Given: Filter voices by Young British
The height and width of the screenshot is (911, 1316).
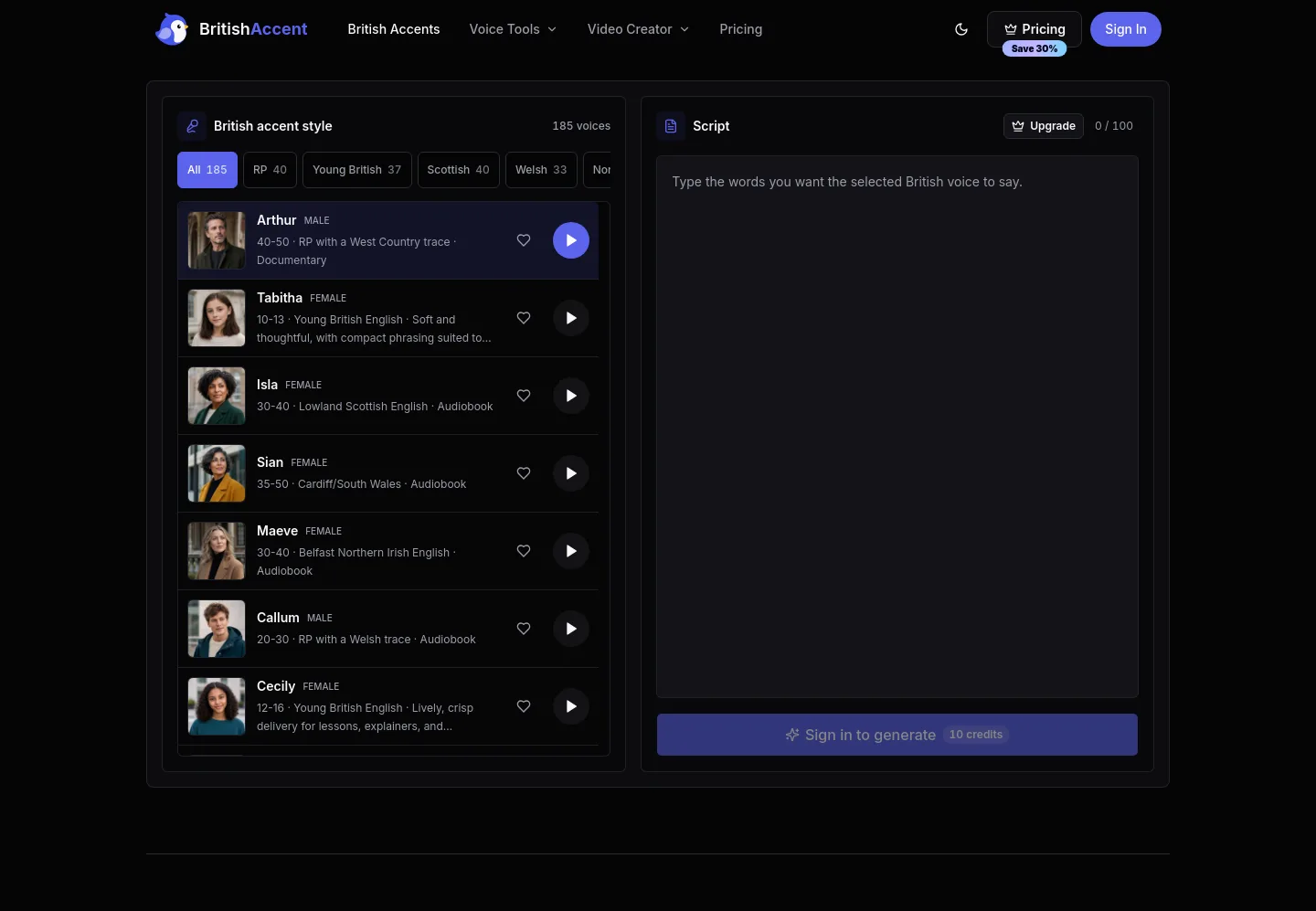Looking at the screenshot, I should coord(357,170).
